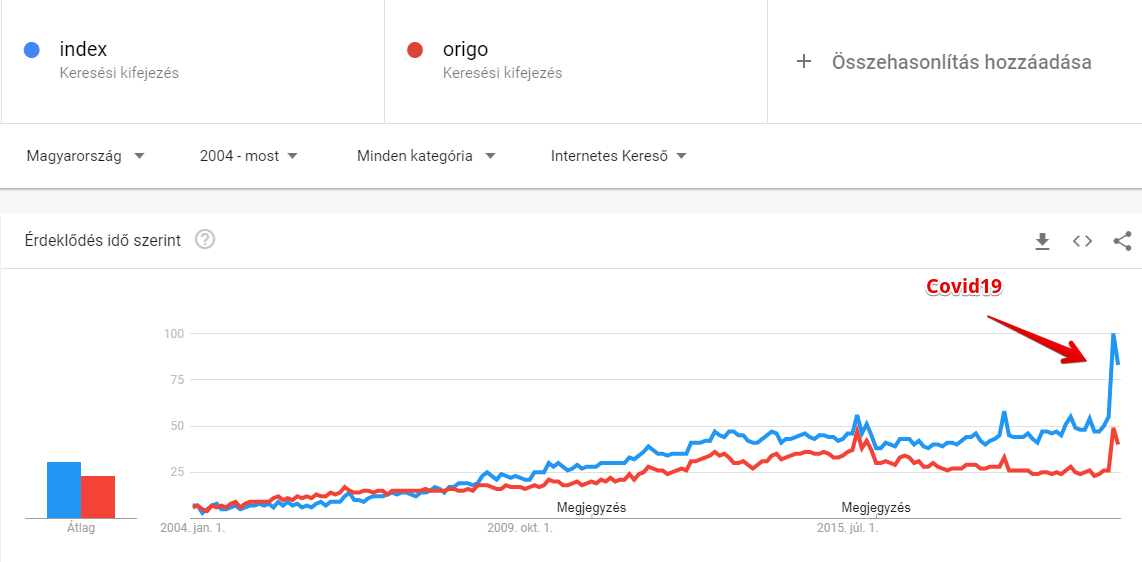Viewport: 1142px width, 562px height.
Task: Edit the index search term
Action: tap(83, 50)
